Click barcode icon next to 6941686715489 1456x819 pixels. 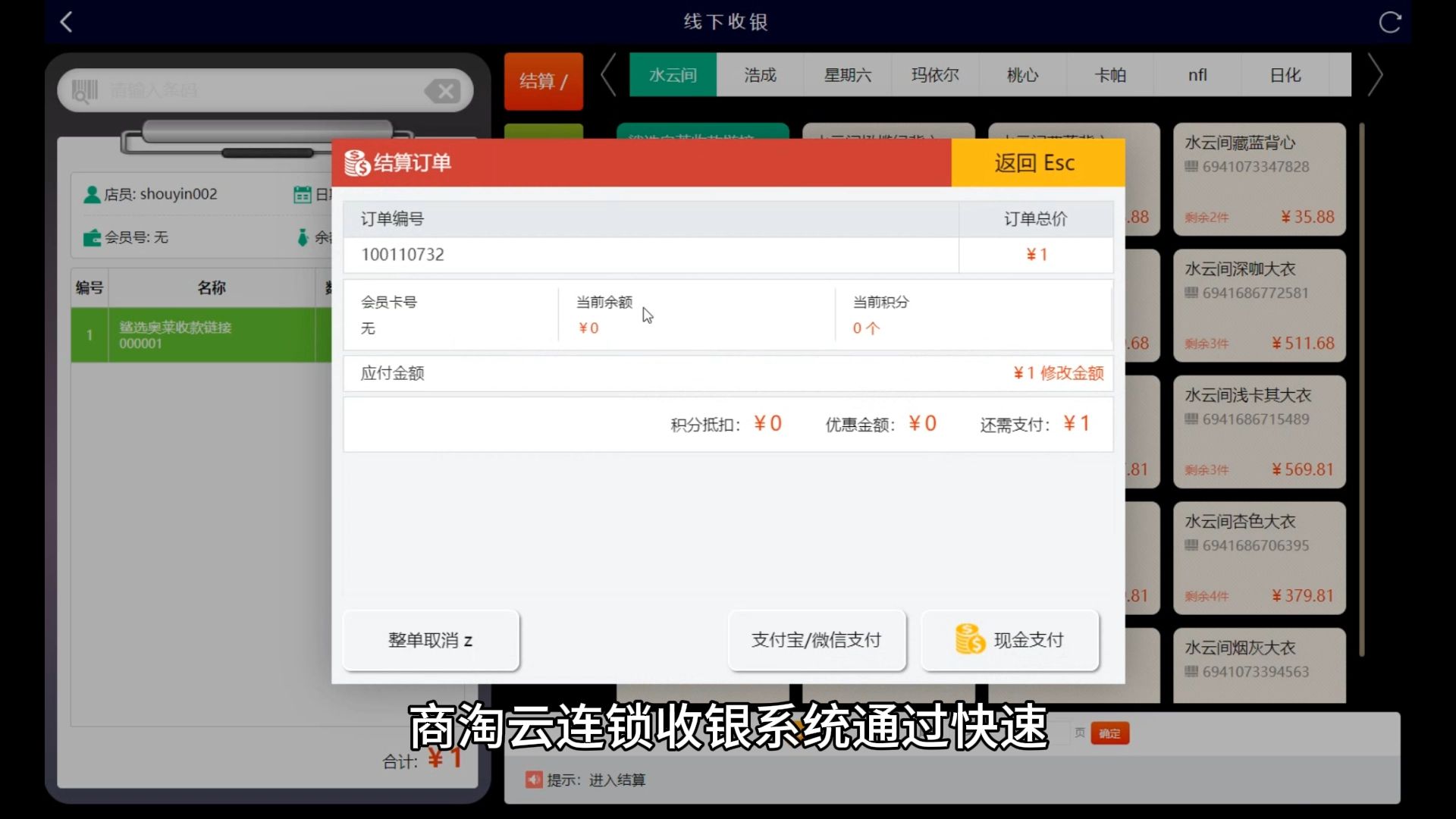coord(1191,419)
